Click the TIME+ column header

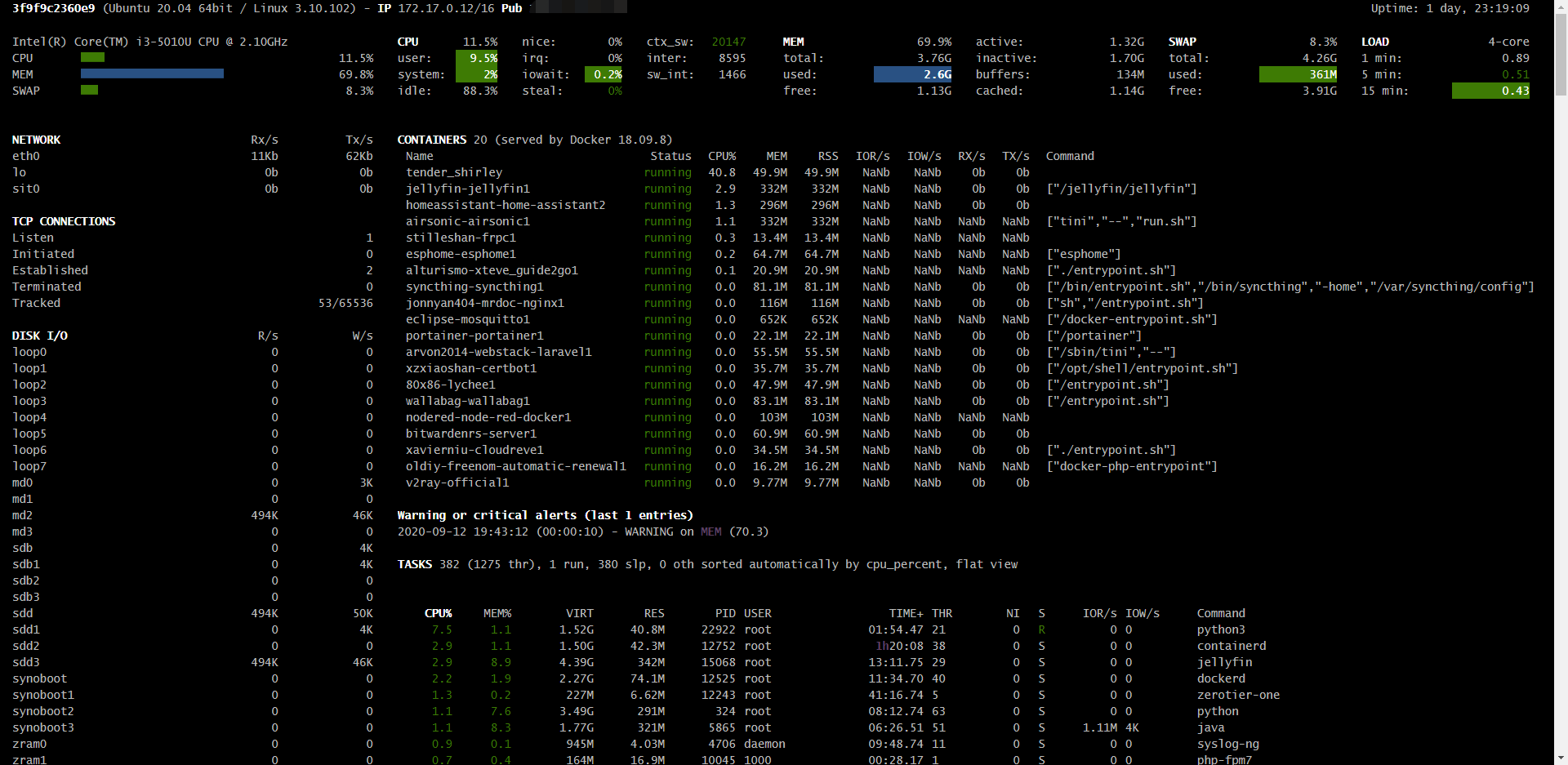pyautogui.click(x=906, y=613)
